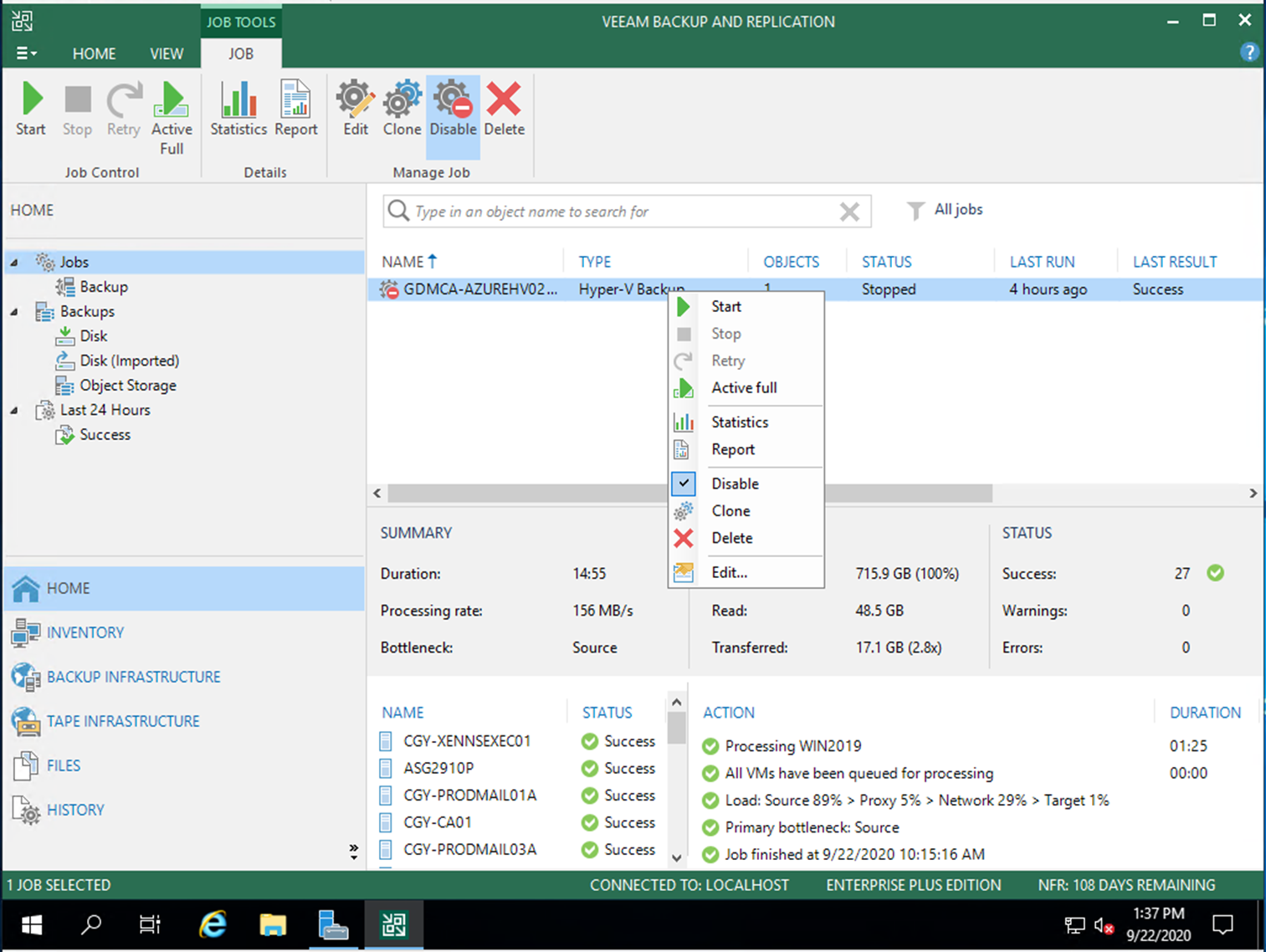Collapse the Backups tree node

pyautogui.click(x=14, y=312)
